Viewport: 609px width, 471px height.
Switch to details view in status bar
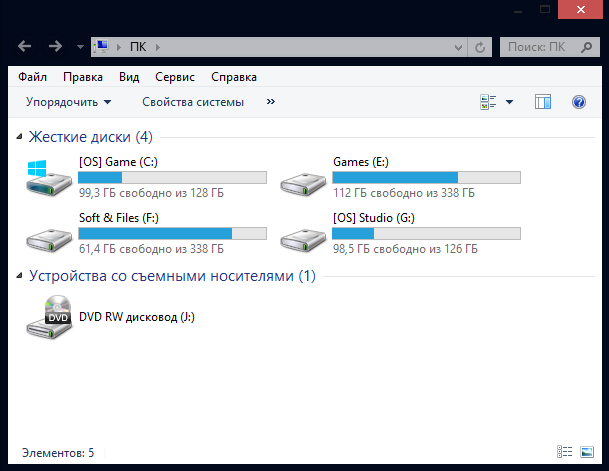click(x=564, y=453)
